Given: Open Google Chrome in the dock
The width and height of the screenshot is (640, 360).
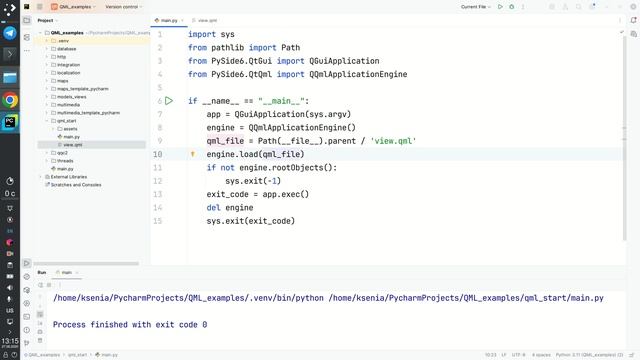Looking at the screenshot, I should point(10,100).
